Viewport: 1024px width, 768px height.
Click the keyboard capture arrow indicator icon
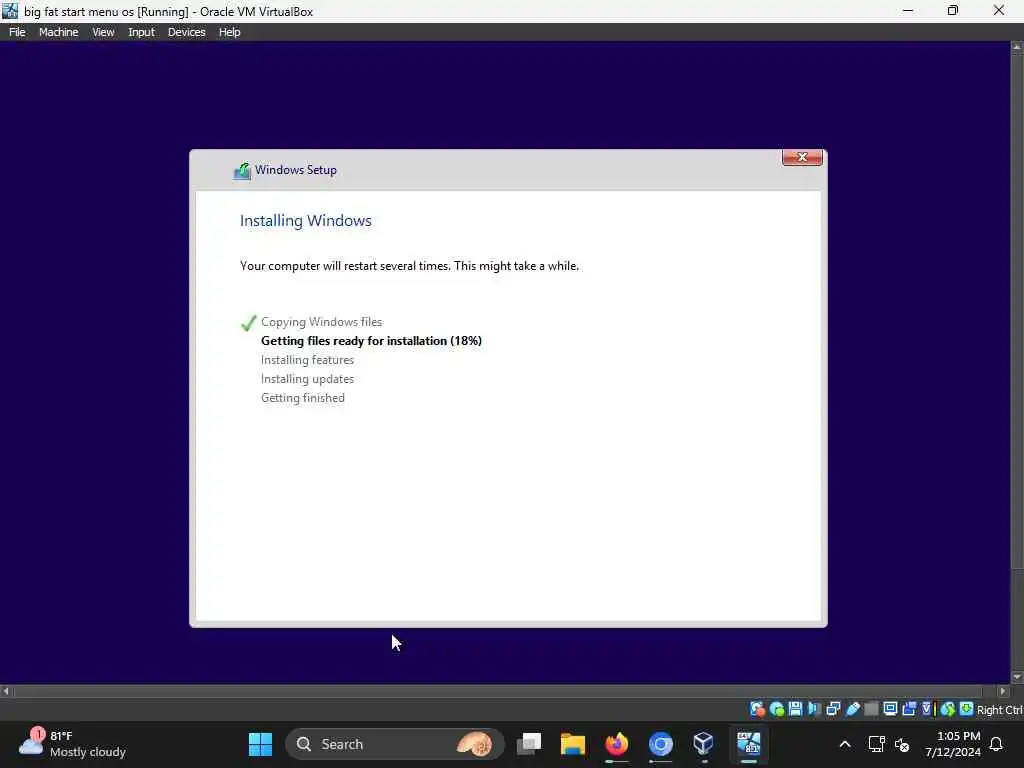[967, 709]
